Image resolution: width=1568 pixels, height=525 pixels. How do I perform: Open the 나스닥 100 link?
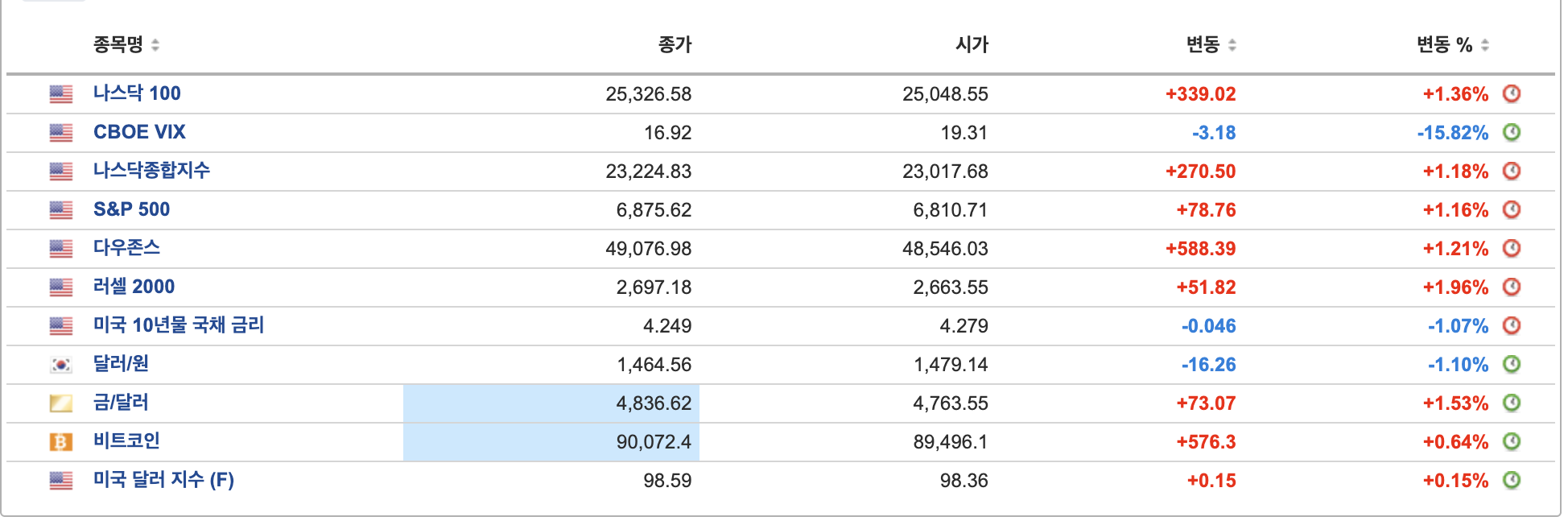point(137,93)
